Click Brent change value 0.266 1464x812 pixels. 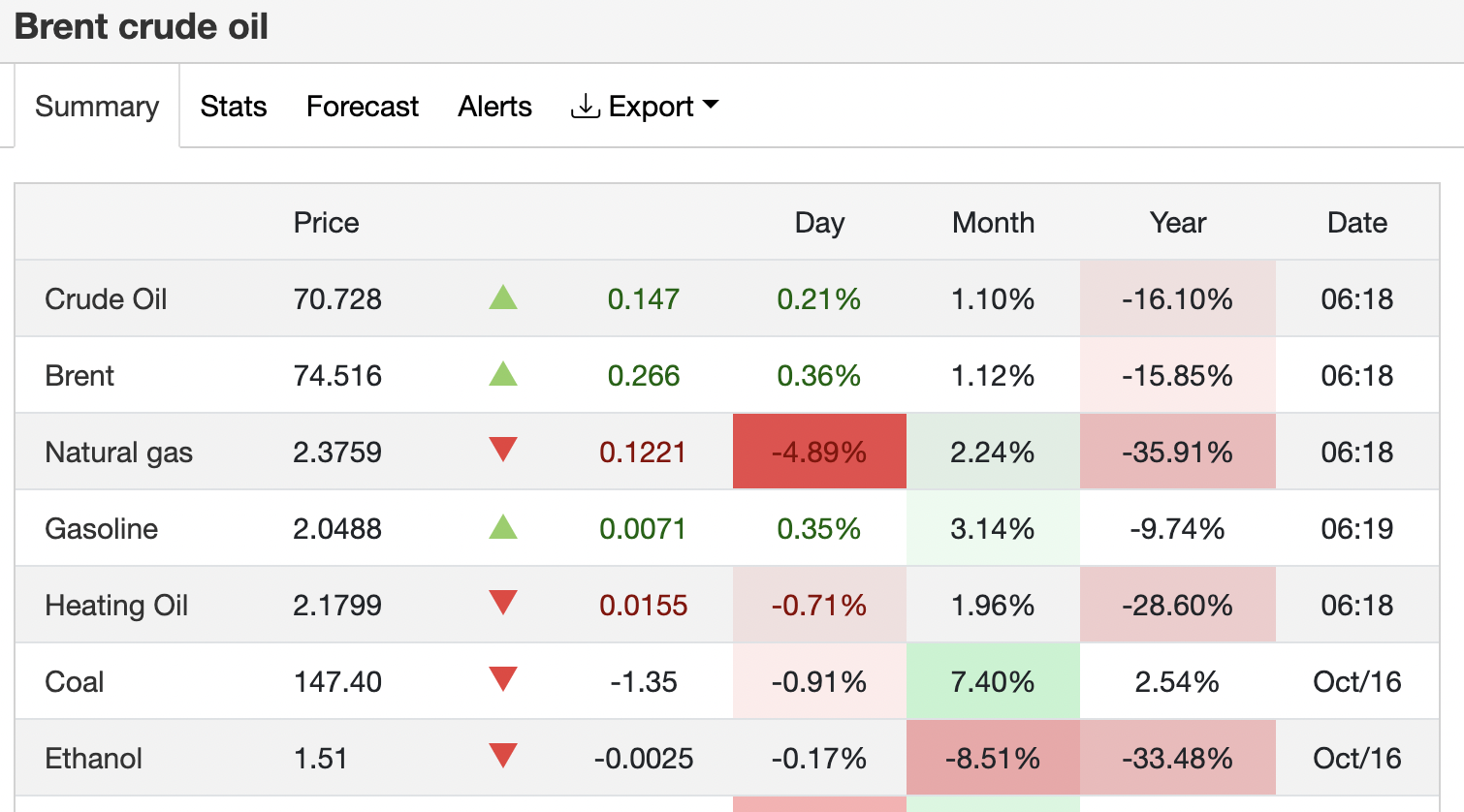coord(644,375)
